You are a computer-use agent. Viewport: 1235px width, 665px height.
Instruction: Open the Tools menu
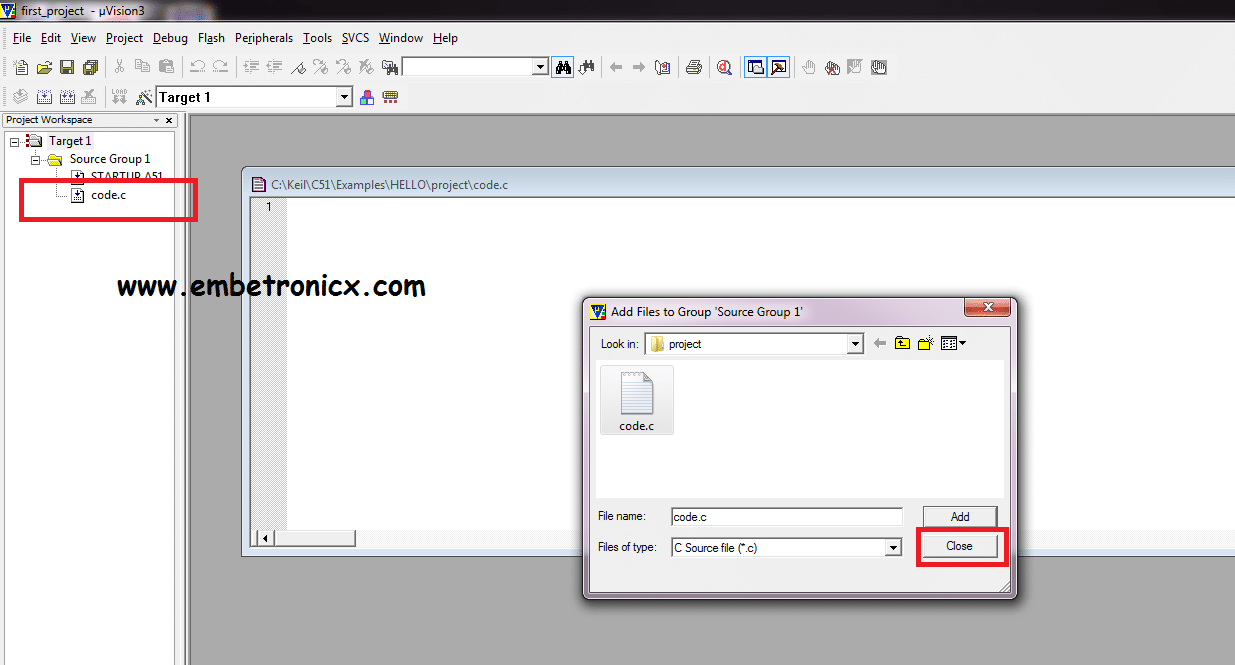(317, 38)
